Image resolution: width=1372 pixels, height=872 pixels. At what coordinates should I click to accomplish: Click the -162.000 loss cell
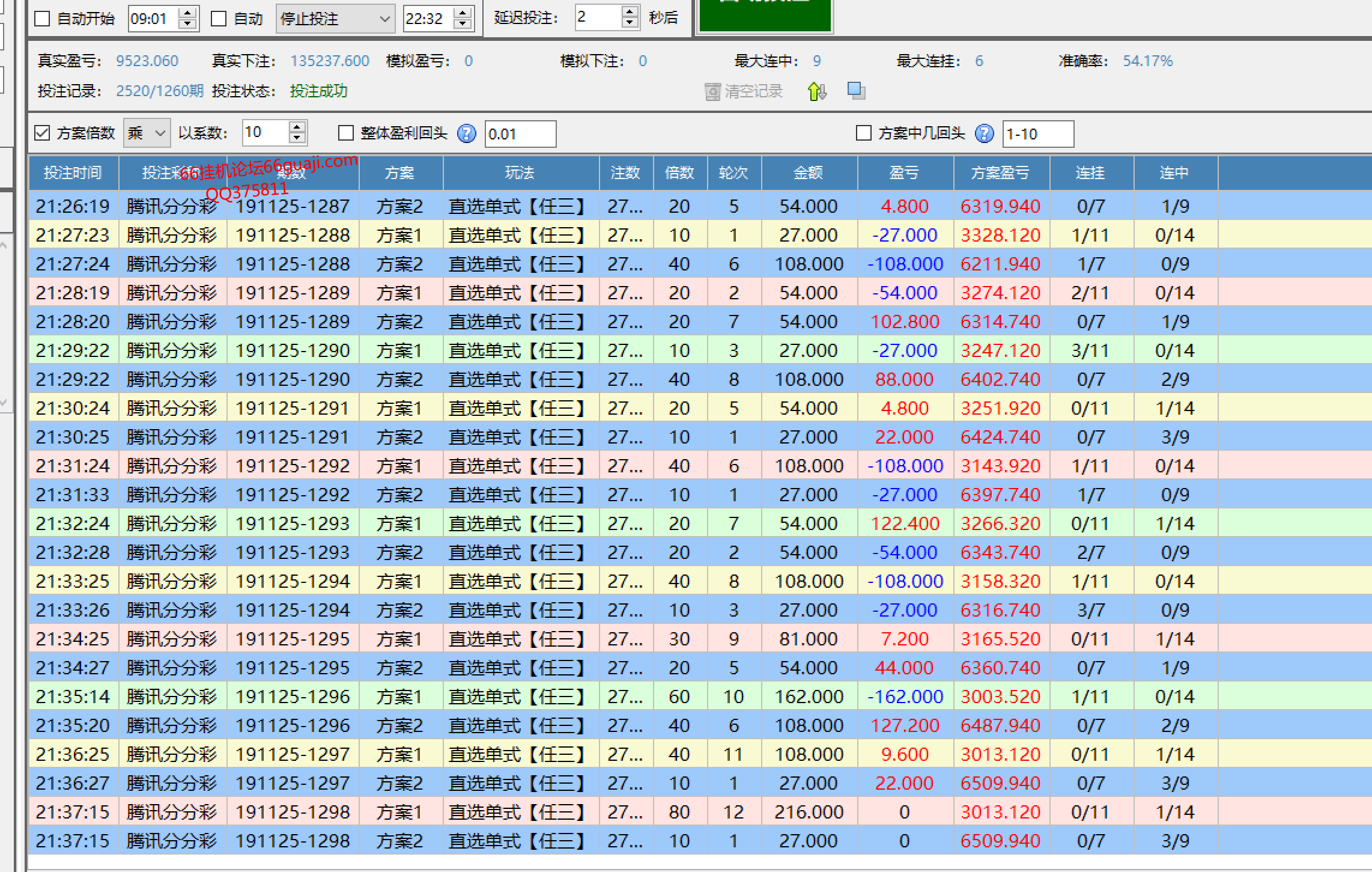tap(905, 697)
